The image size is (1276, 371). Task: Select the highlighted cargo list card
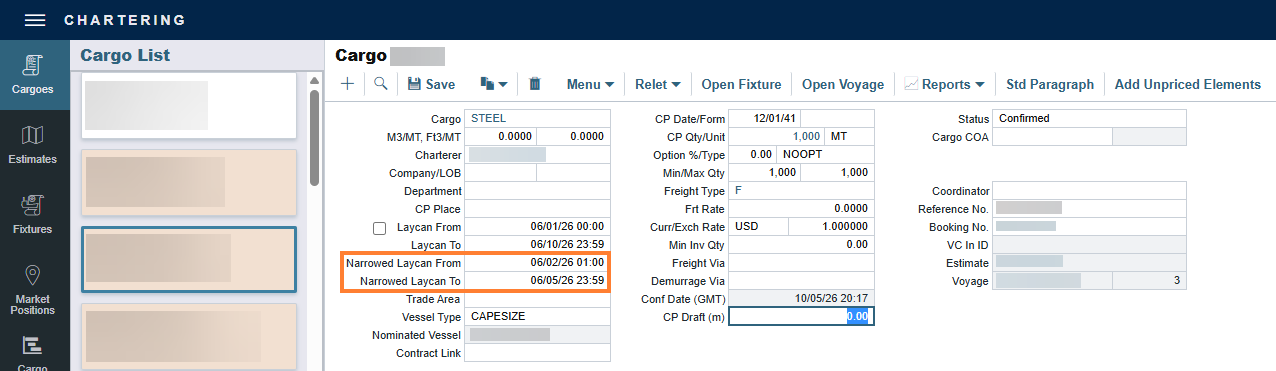pyautogui.click(x=189, y=259)
